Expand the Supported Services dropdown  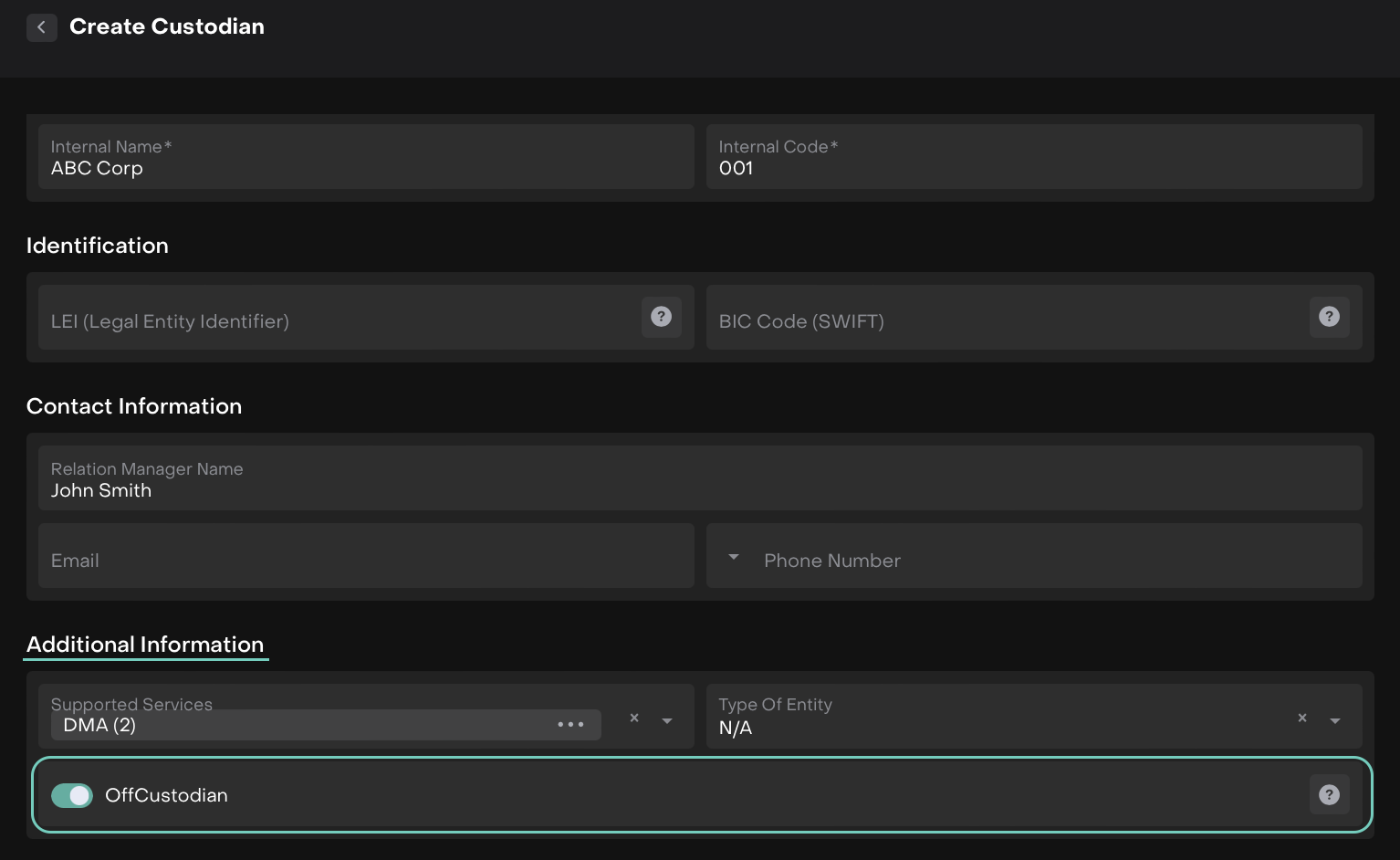[x=667, y=720]
